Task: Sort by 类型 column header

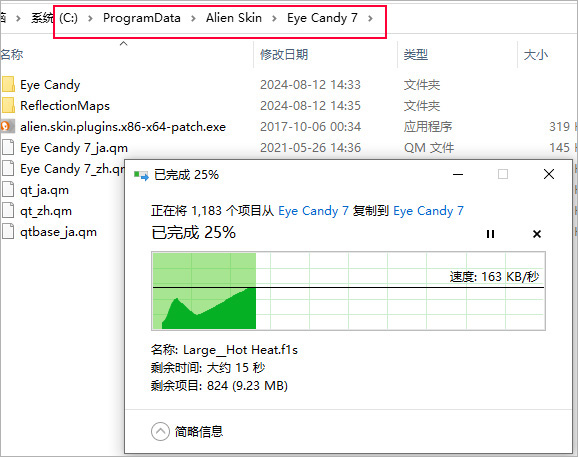Action: click(415, 55)
